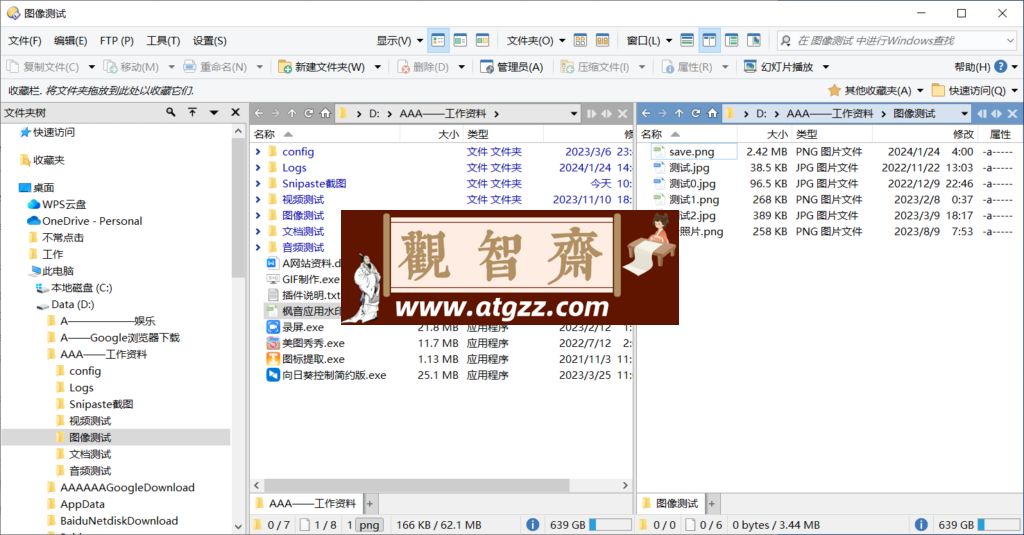The height and width of the screenshot is (535, 1024).
Task: Click info icon in right status bar
Action: tap(921, 525)
